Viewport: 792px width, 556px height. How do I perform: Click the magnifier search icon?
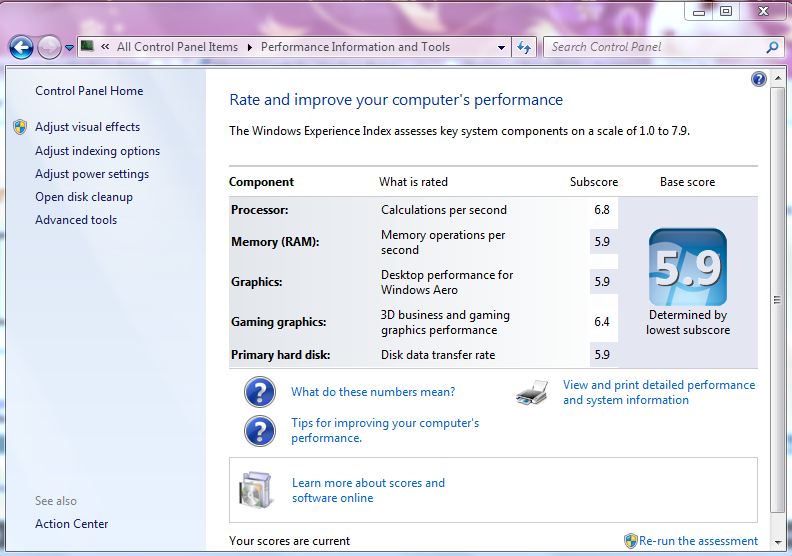click(772, 47)
